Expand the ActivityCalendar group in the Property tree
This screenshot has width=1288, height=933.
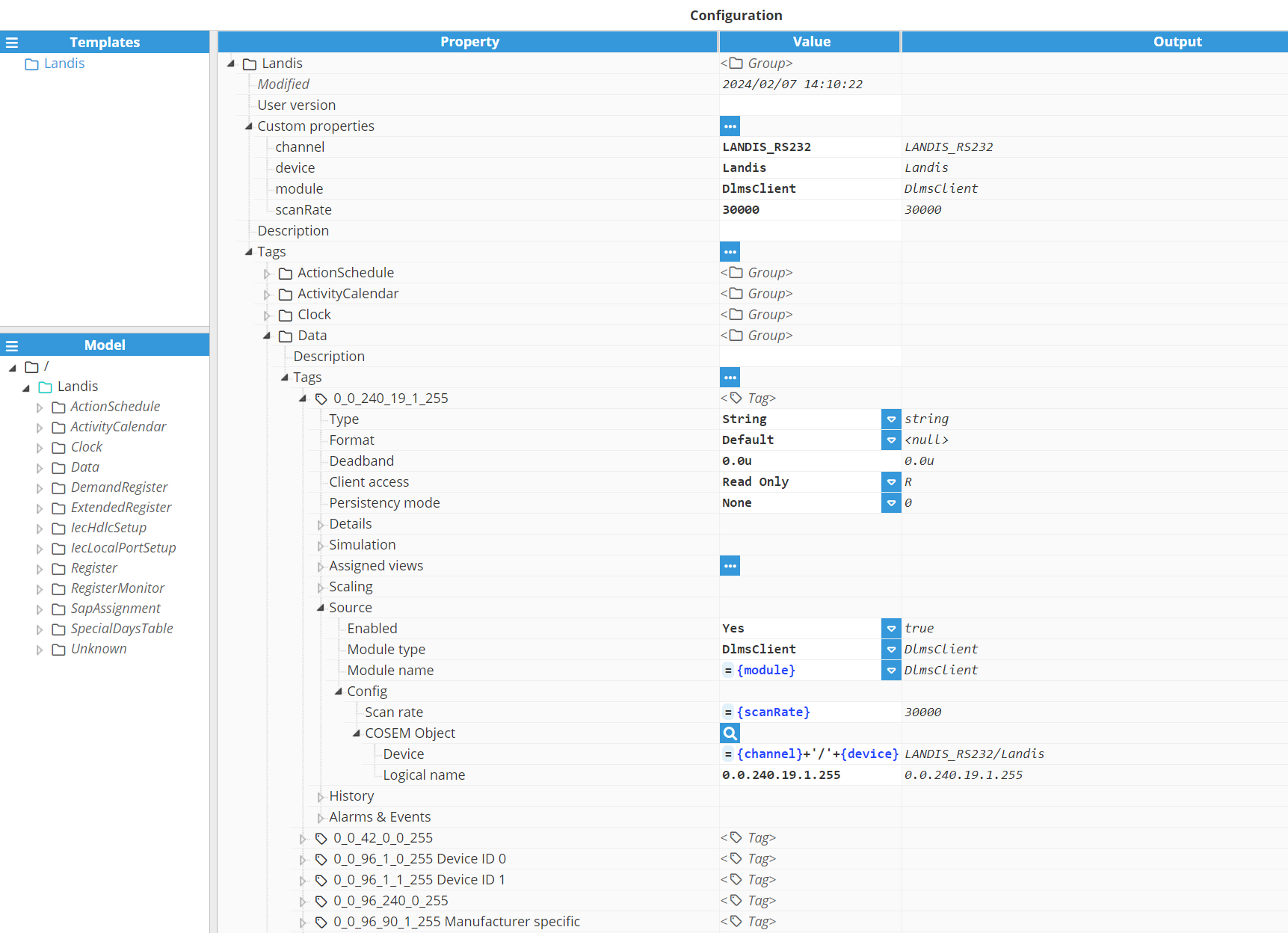click(267, 295)
